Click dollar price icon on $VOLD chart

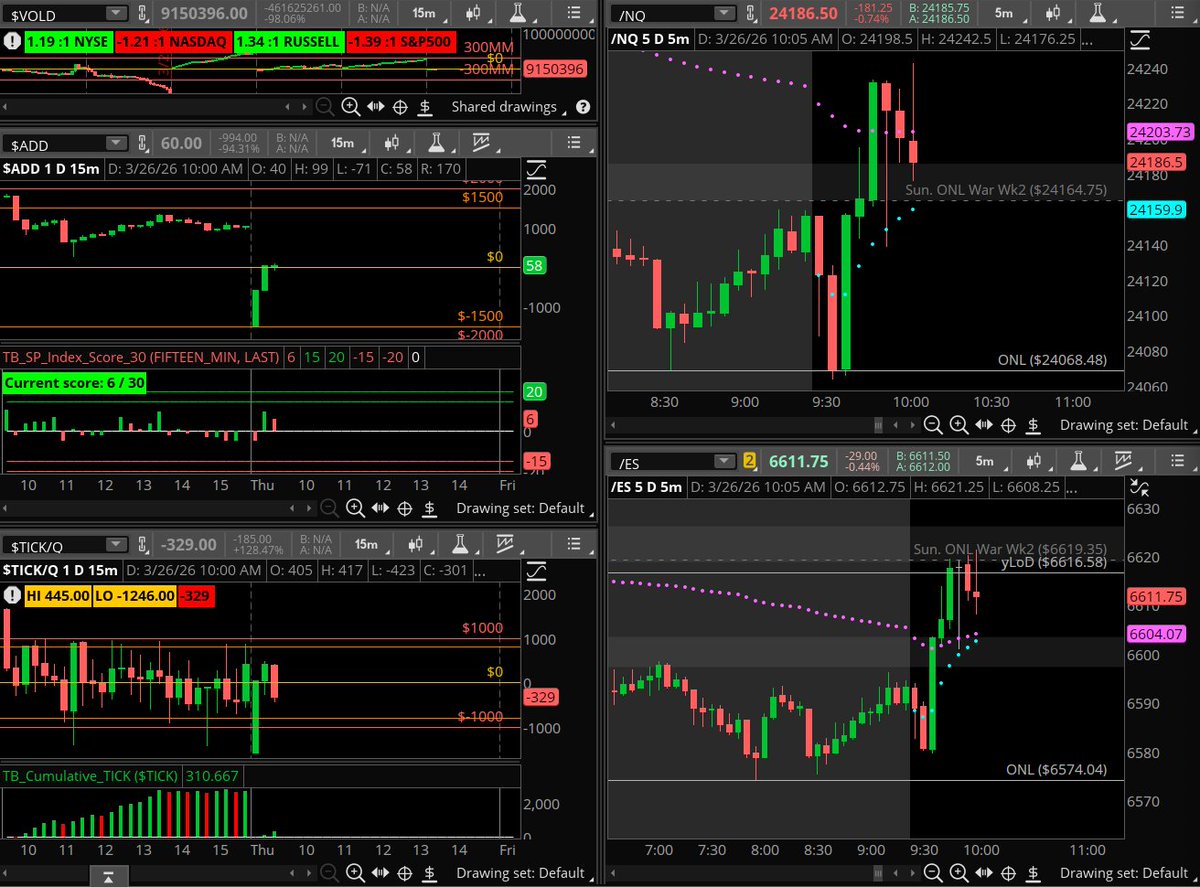(x=424, y=107)
